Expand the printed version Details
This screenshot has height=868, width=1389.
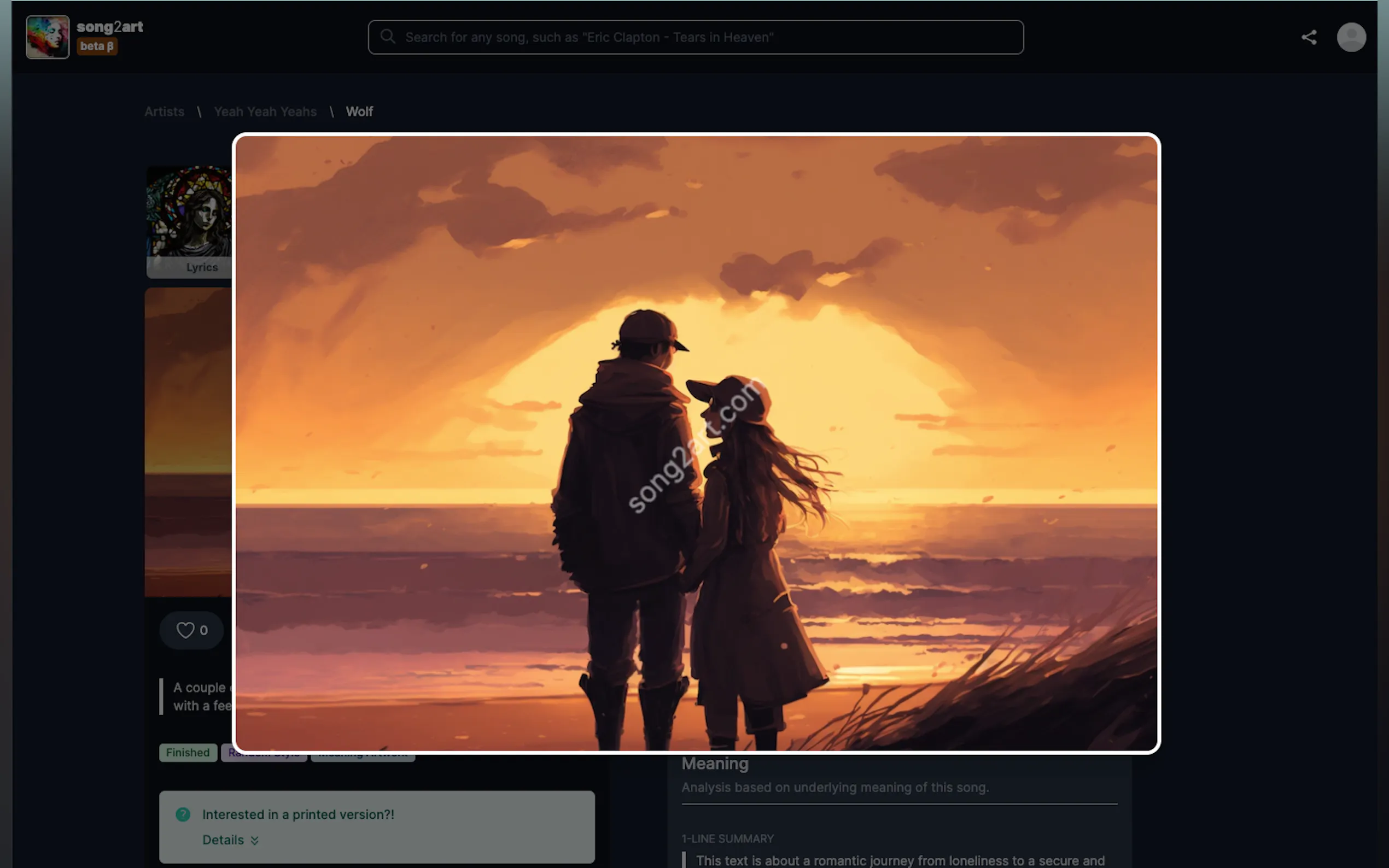[x=223, y=840]
